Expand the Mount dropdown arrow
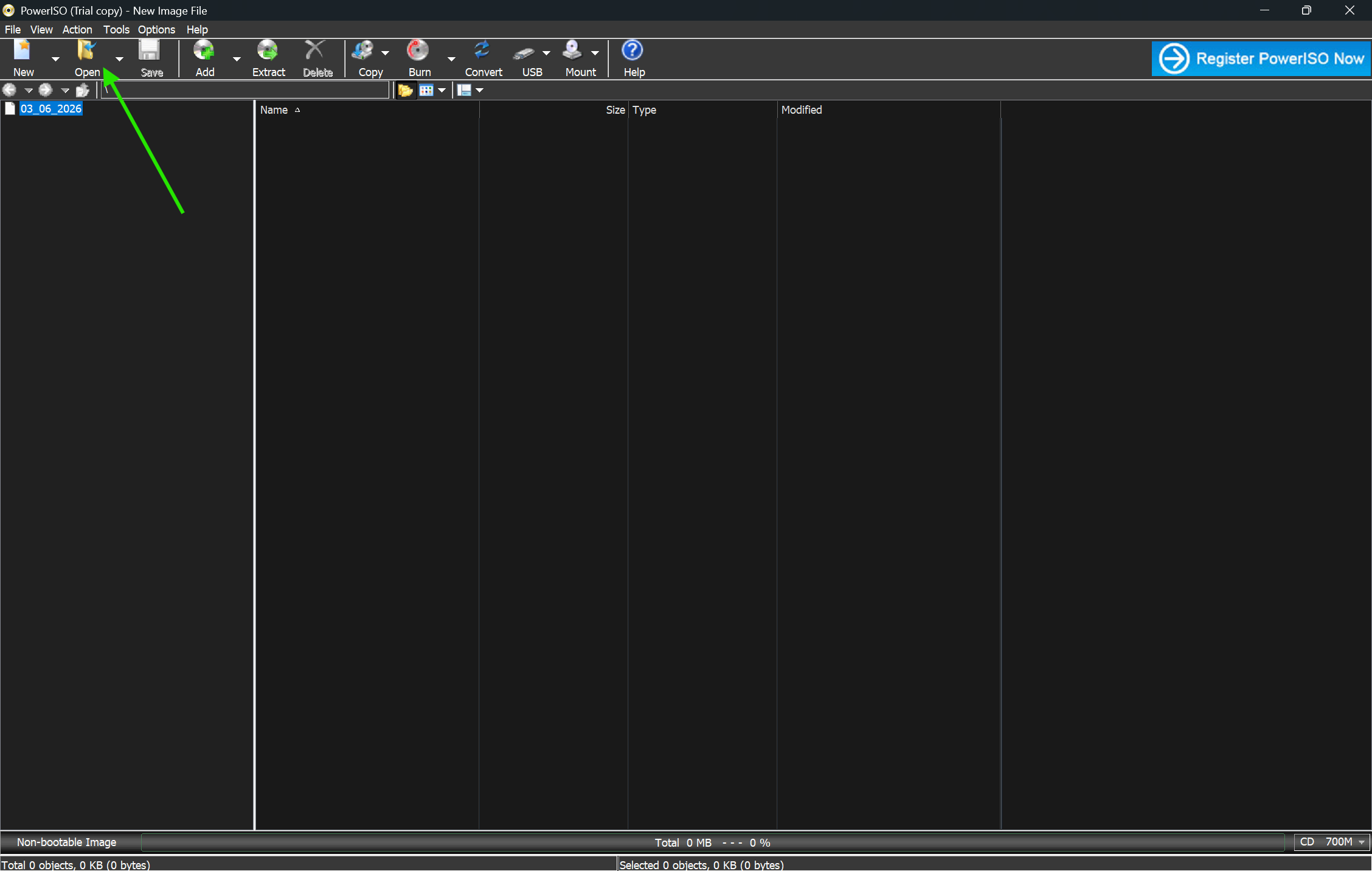 [x=595, y=54]
